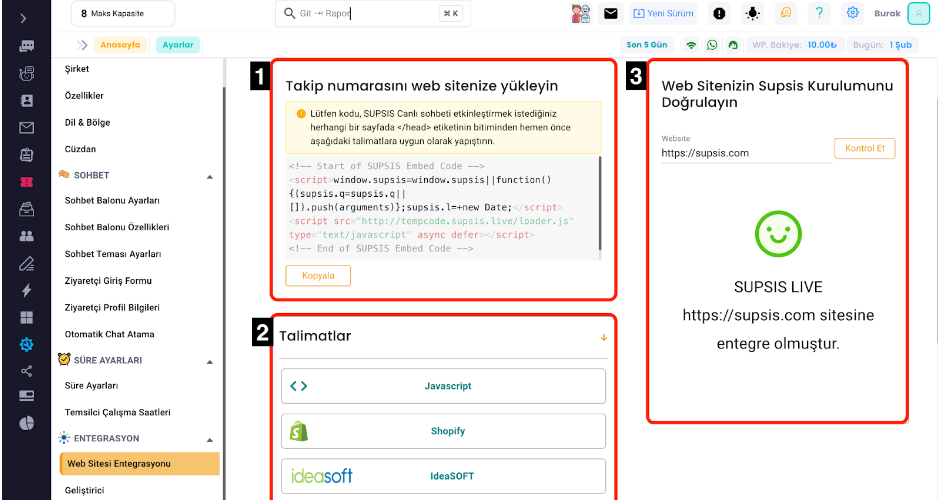The image size is (938, 500).
Task: Open the gear settings icon in header
Action: (852, 13)
